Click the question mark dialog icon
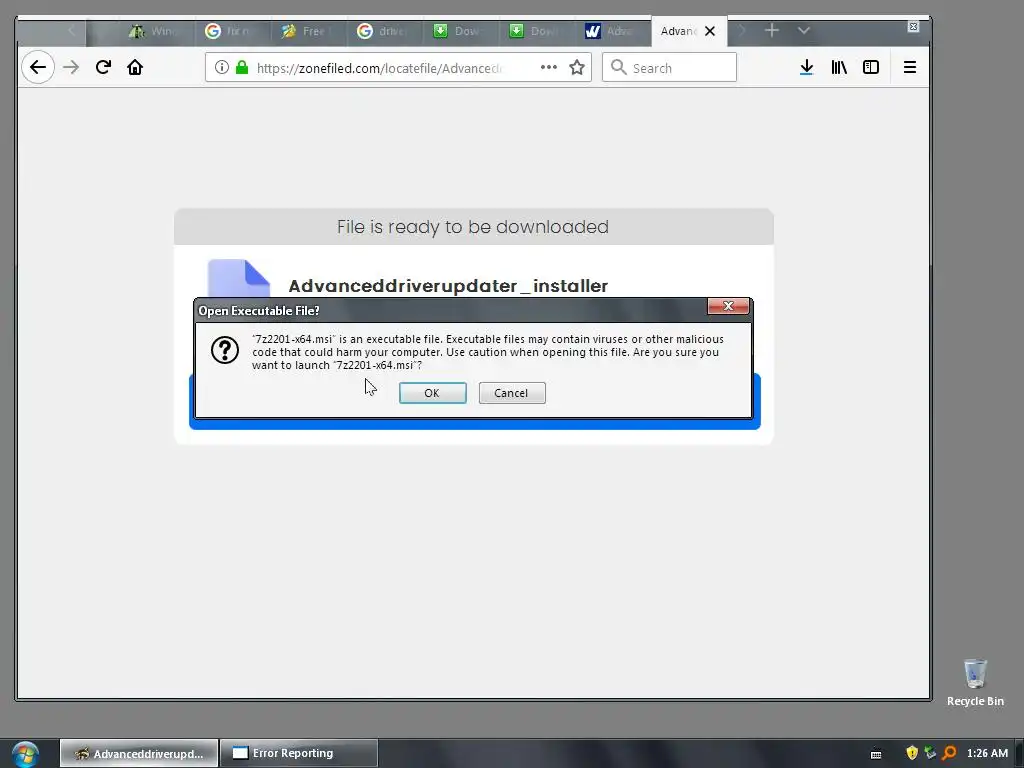Viewport: 1024px width, 768px height. [x=225, y=351]
